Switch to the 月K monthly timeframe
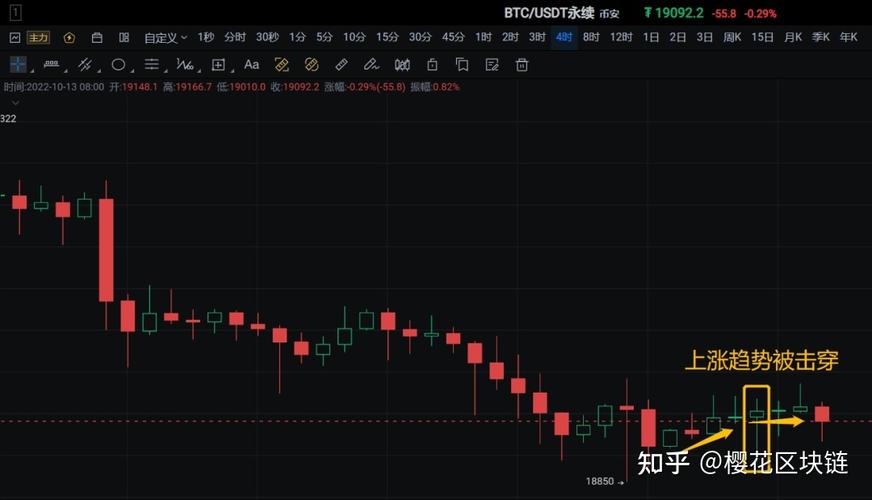The height and width of the screenshot is (500, 872). tap(793, 37)
